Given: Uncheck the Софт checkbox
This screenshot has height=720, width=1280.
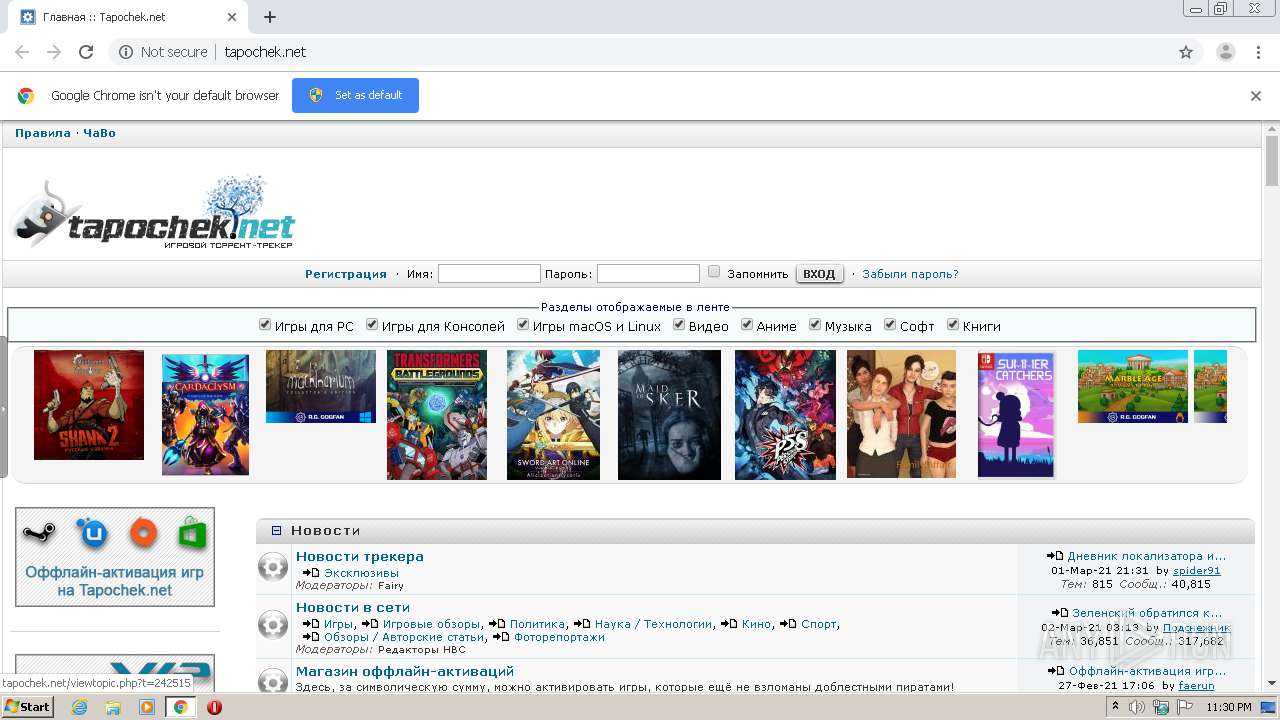Looking at the screenshot, I should (x=890, y=325).
